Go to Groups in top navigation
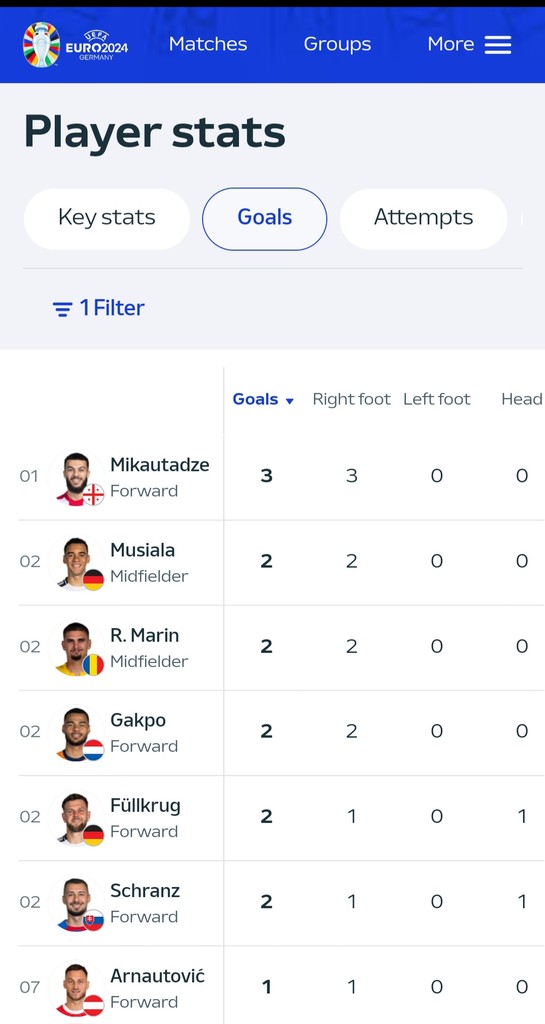Screen dimensions: 545x1024 click(337, 44)
